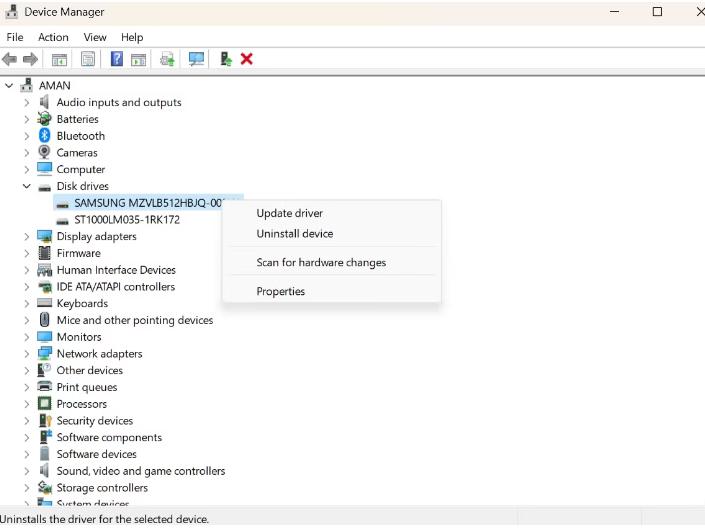
Task: Select the ST1000LM035-1RK172 disk drive
Action: pos(126,220)
